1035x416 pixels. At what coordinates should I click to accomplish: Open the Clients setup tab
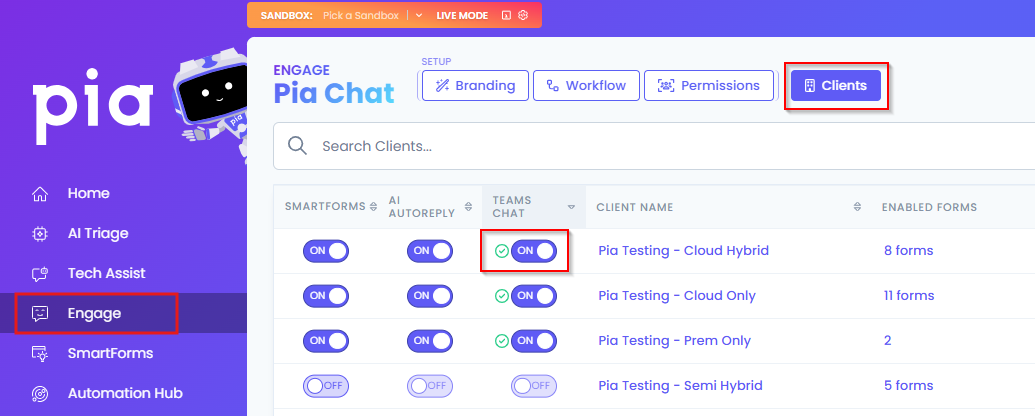click(836, 86)
